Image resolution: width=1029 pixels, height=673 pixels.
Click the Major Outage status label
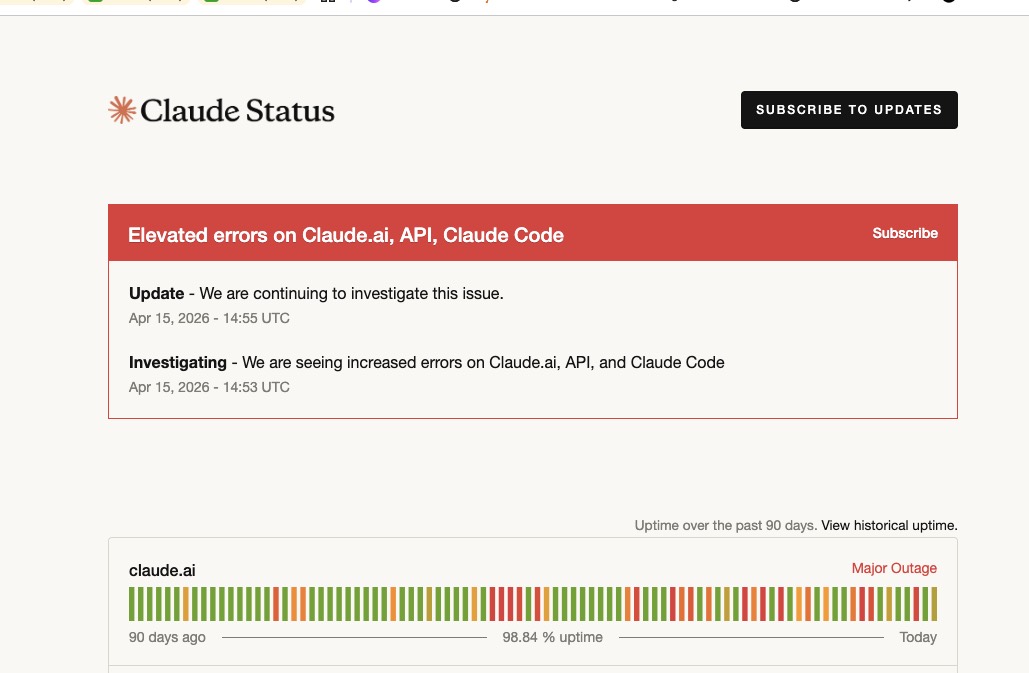pos(894,568)
